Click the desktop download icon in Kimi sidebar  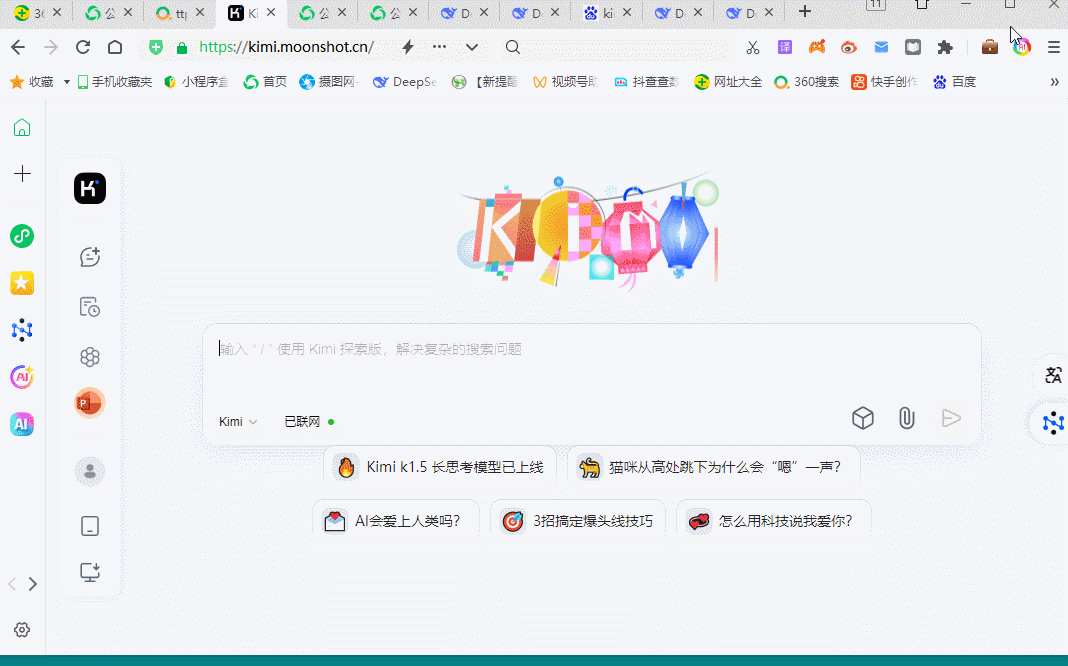click(x=90, y=572)
